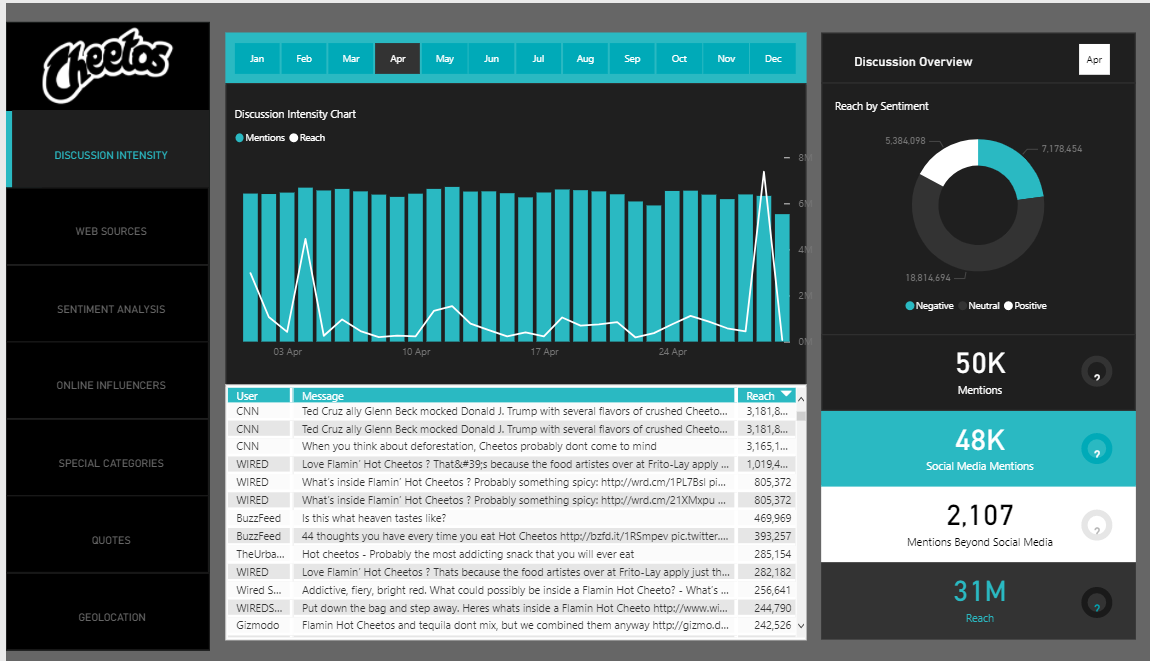
Task: Click the Cheetos logo
Action: point(108,65)
